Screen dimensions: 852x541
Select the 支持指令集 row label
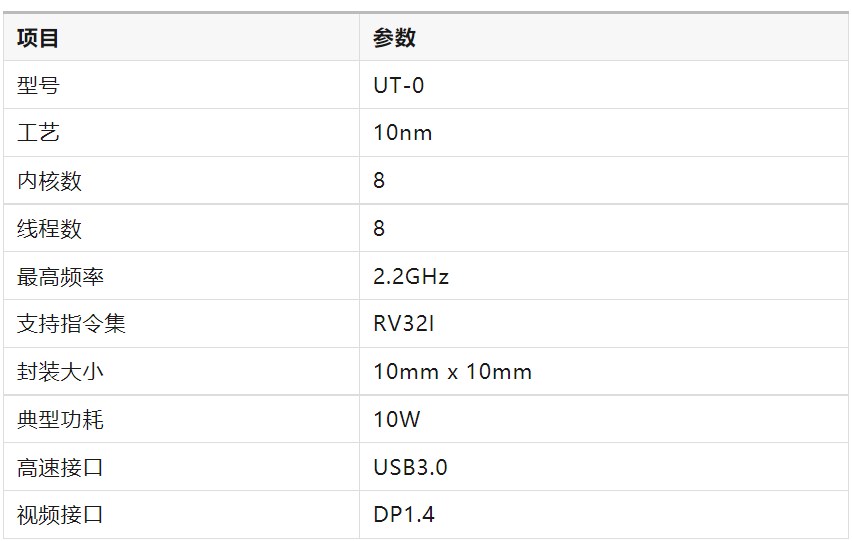click(71, 324)
